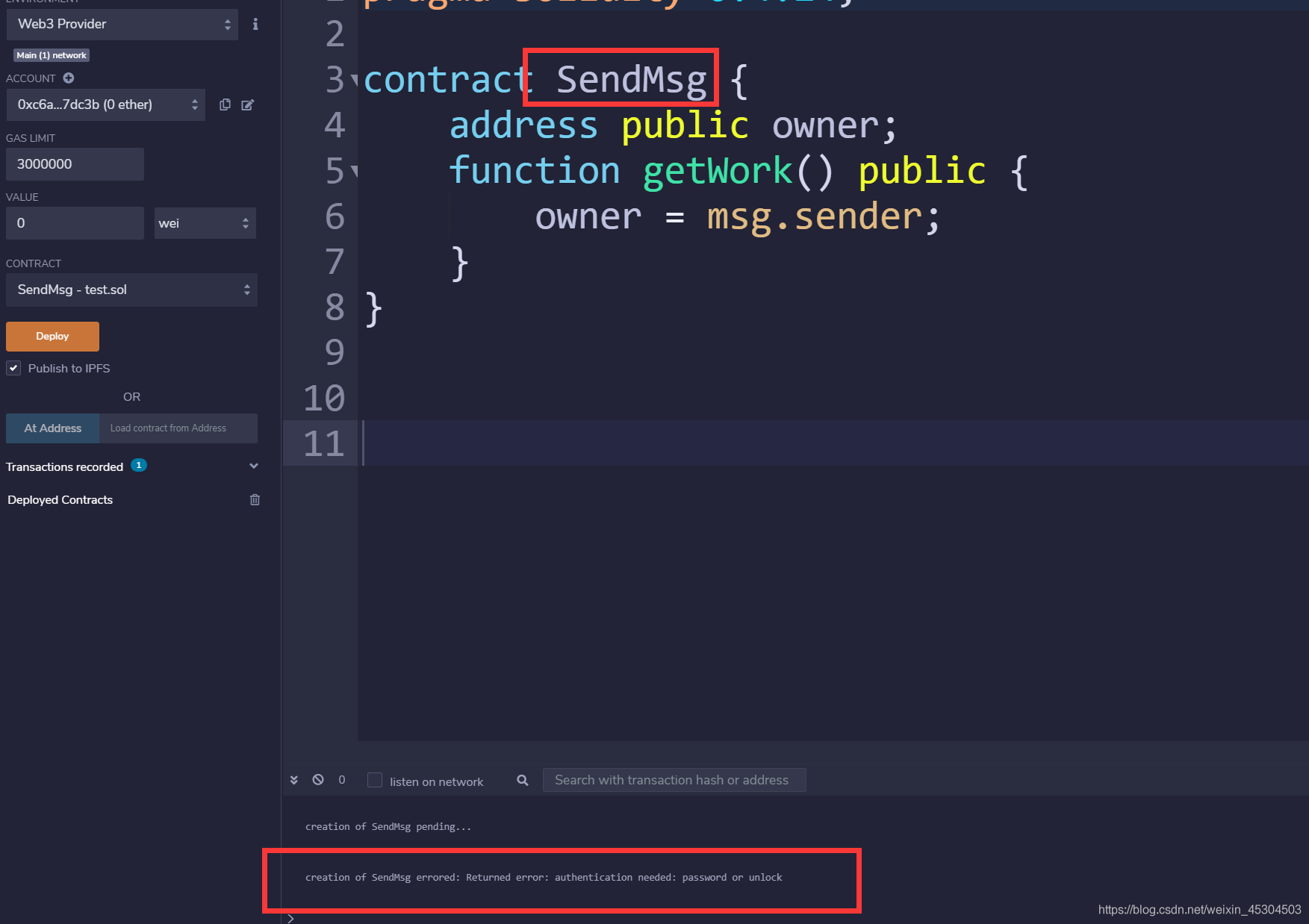The image size is (1309, 924).
Task: Focus the transaction hash search box
Action: (674, 780)
